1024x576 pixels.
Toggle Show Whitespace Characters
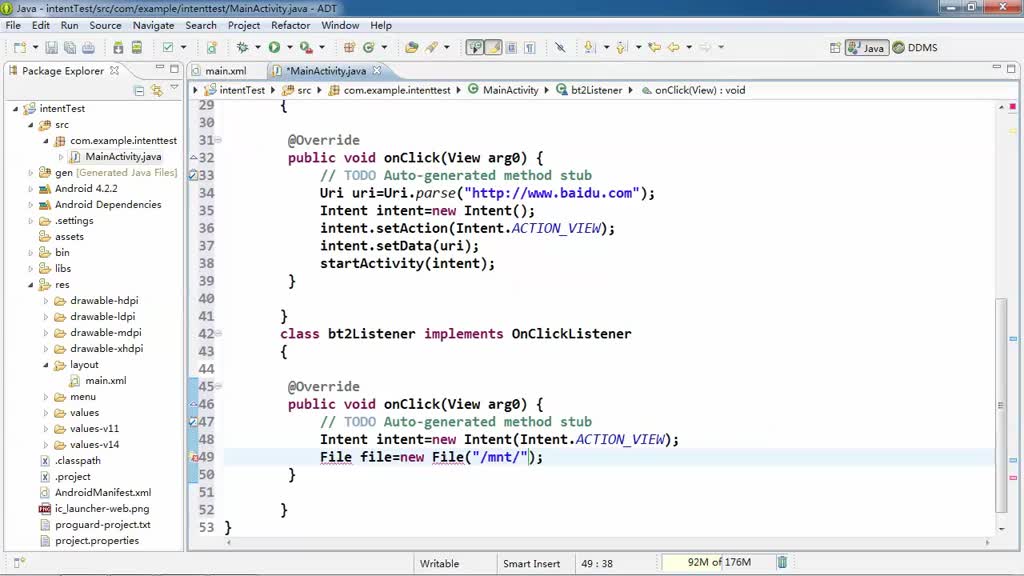click(530, 47)
